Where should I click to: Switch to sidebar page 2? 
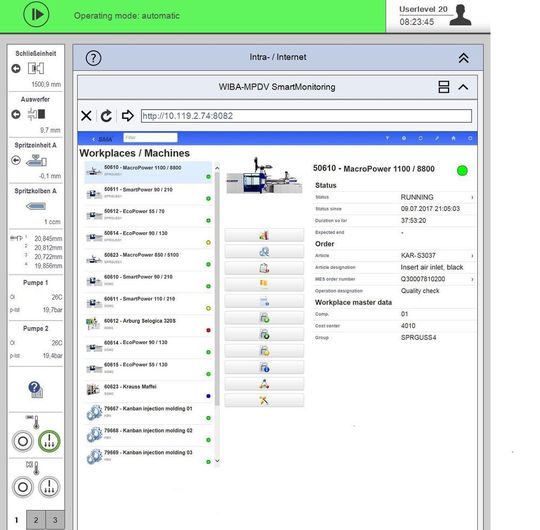[x=35, y=520]
